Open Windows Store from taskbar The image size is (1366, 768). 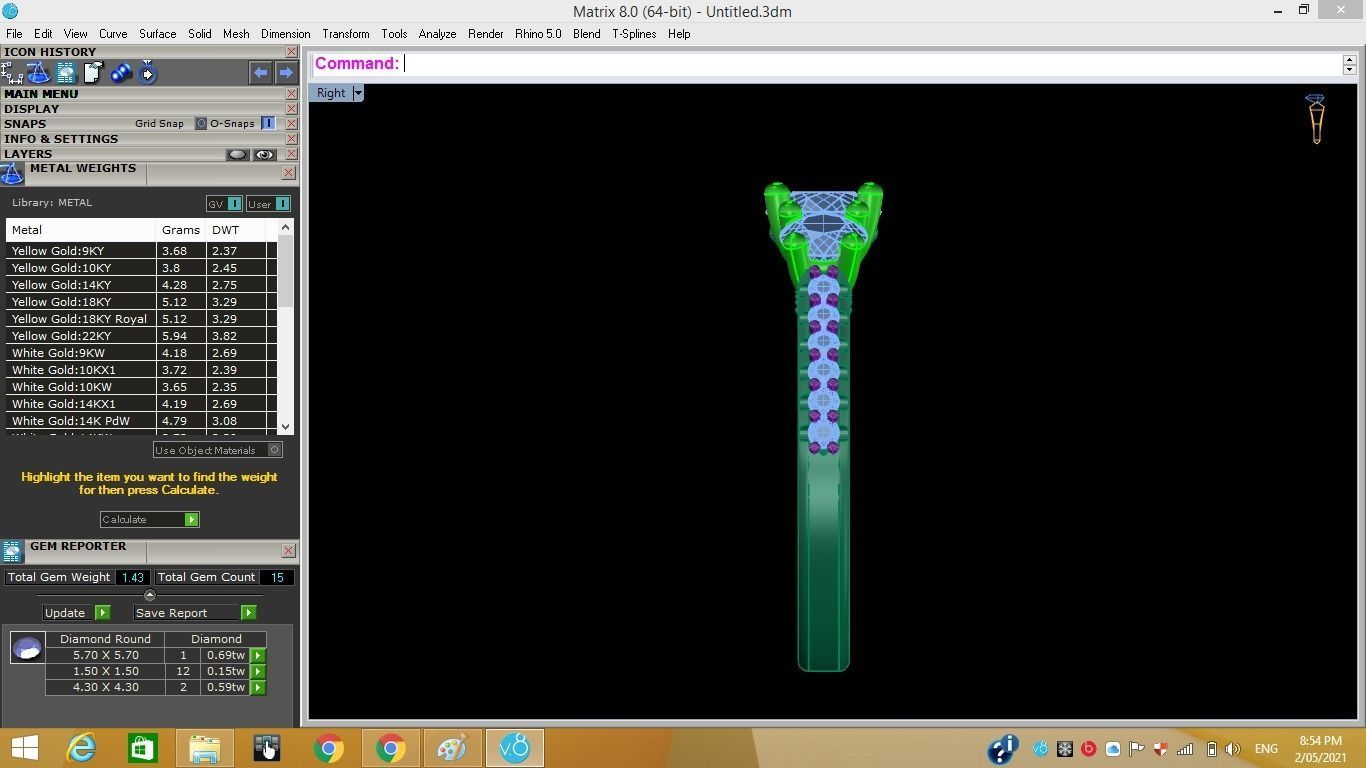click(142, 748)
